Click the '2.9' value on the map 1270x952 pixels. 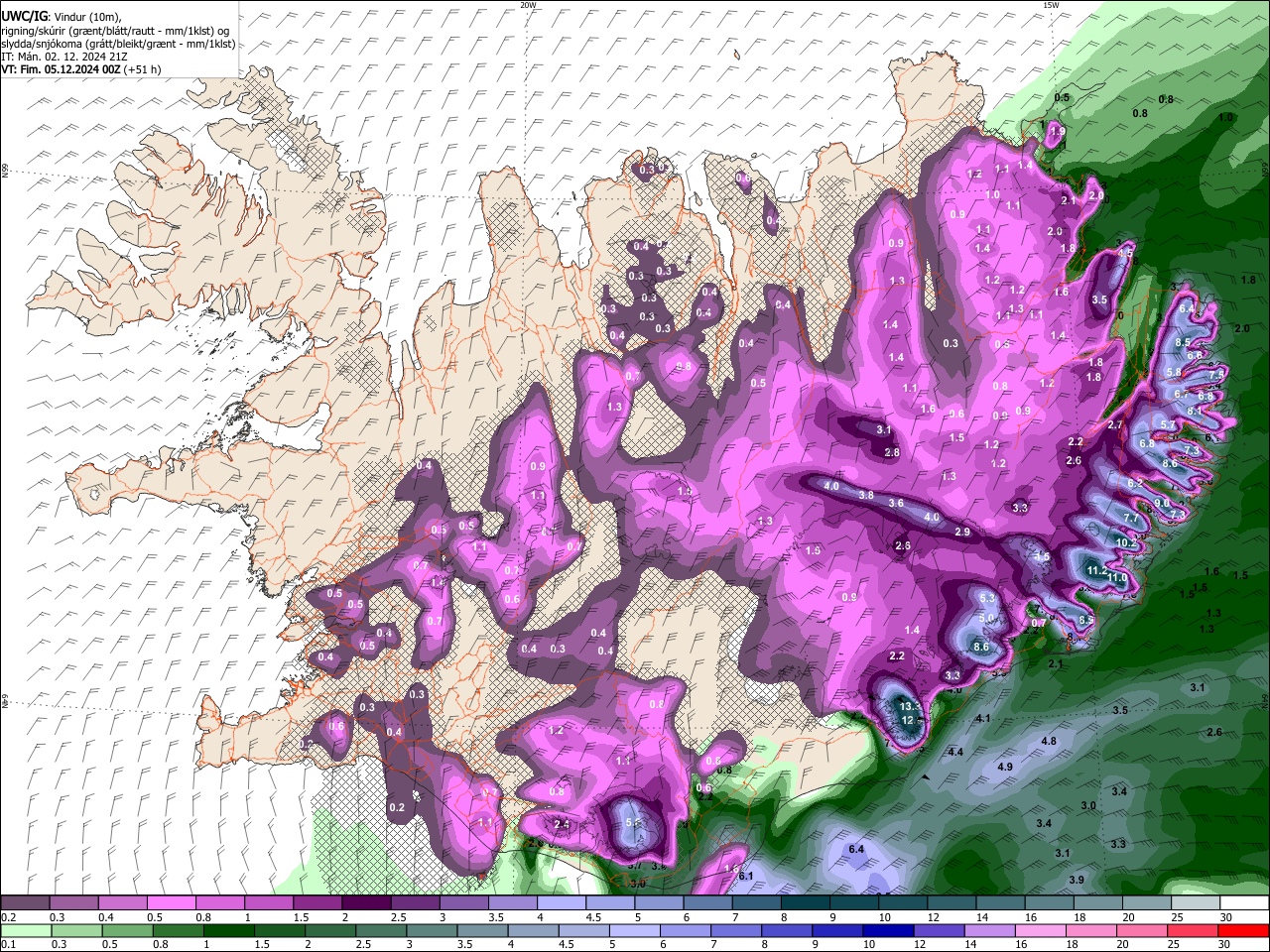coord(962,533)
